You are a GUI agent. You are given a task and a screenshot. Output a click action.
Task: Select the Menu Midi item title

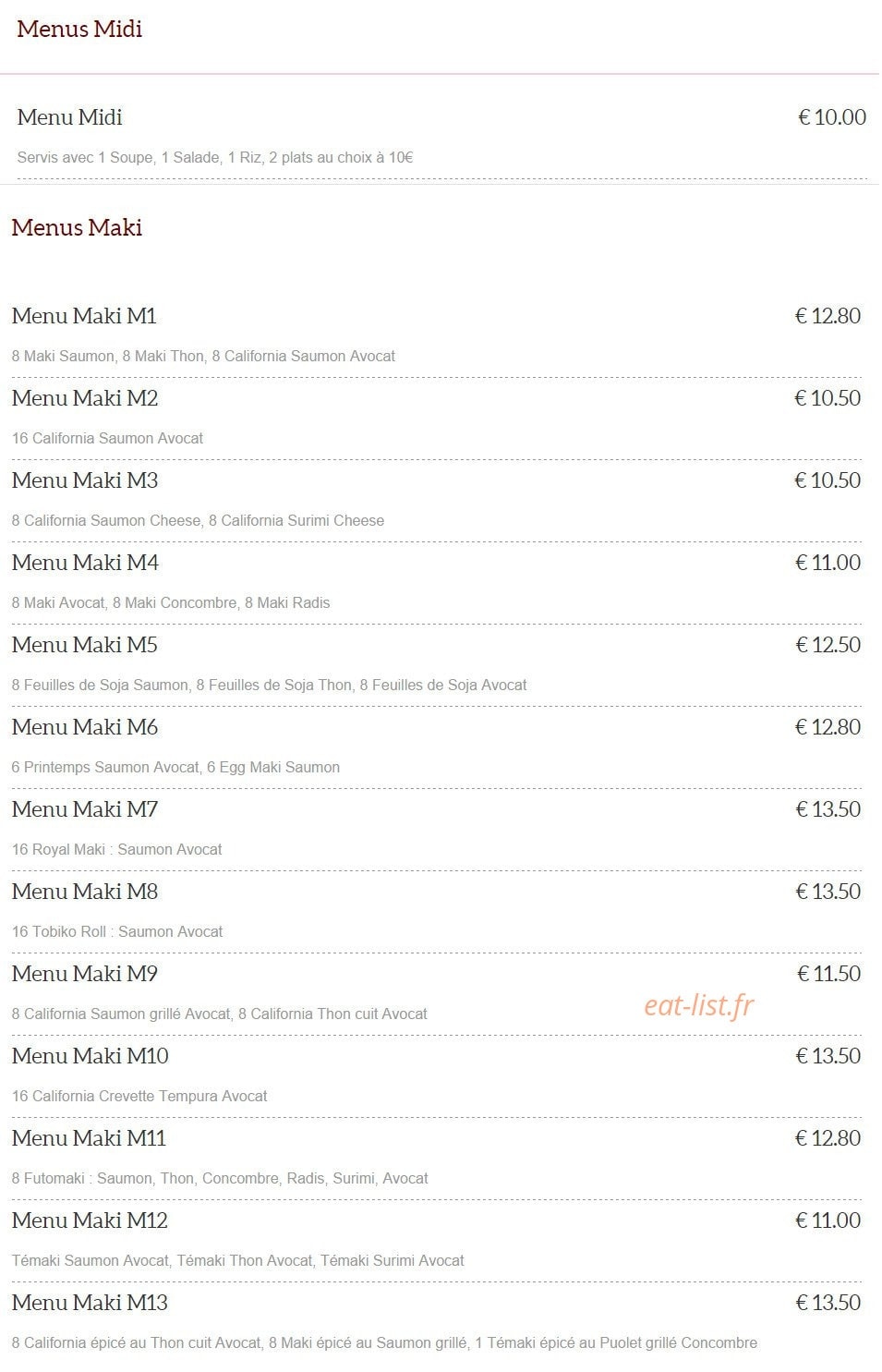69,117
